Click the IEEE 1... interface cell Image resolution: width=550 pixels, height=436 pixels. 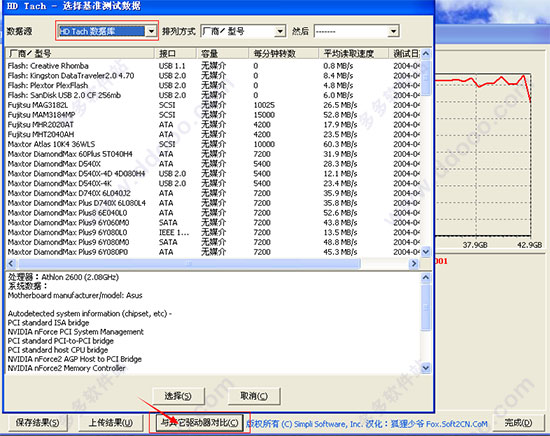[x=174, y=233]
